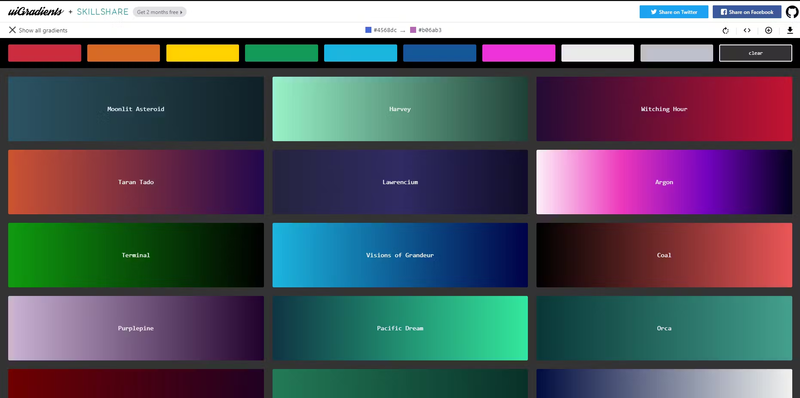Download the gradient image icon

pos(790,30)
